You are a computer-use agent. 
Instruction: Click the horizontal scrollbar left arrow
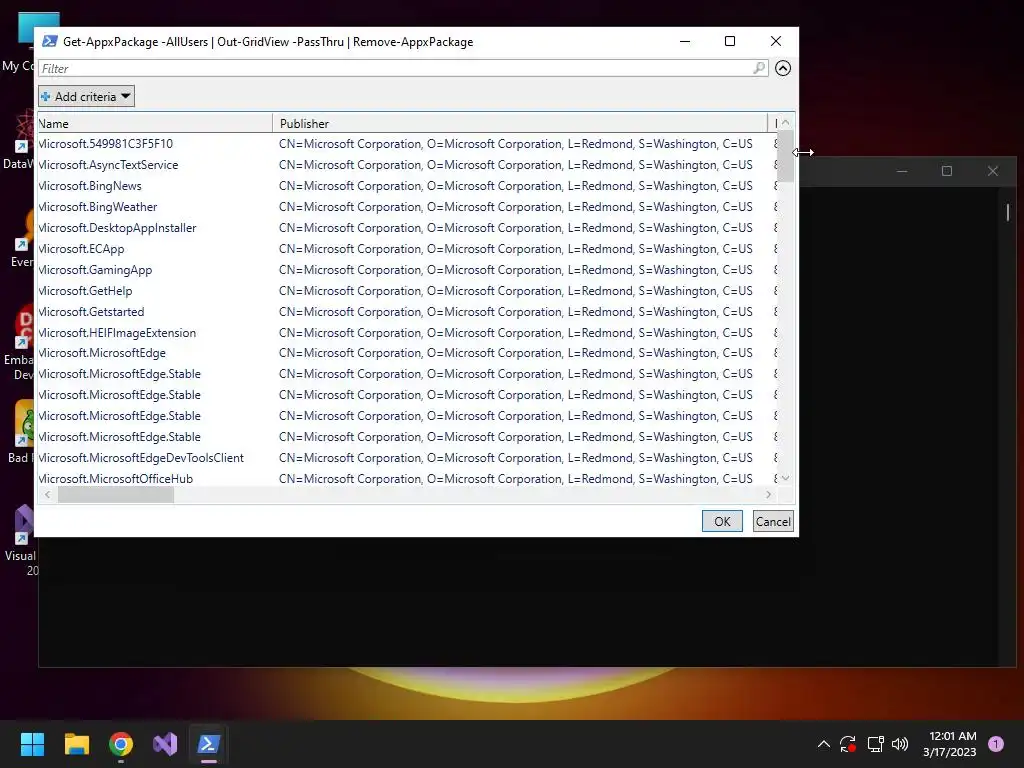(x=47, y=494)
